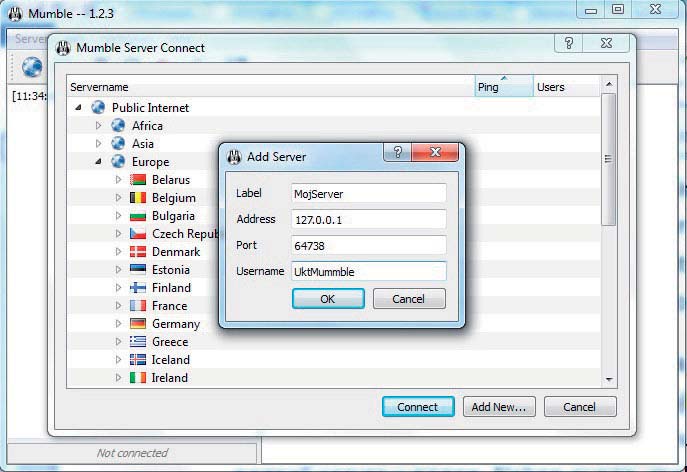Expand the Germany servers node
Screen dimensions: 687x472
118,323
